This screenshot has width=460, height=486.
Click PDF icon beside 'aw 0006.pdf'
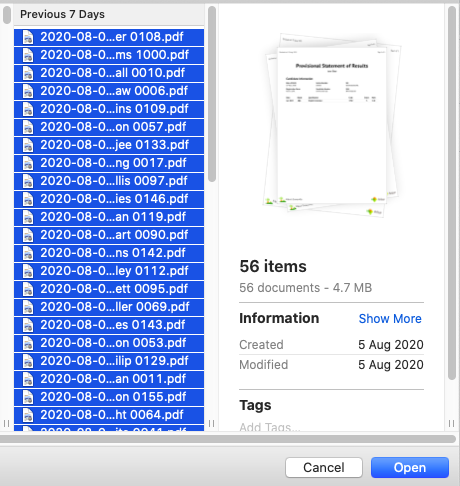coord(28,91)
